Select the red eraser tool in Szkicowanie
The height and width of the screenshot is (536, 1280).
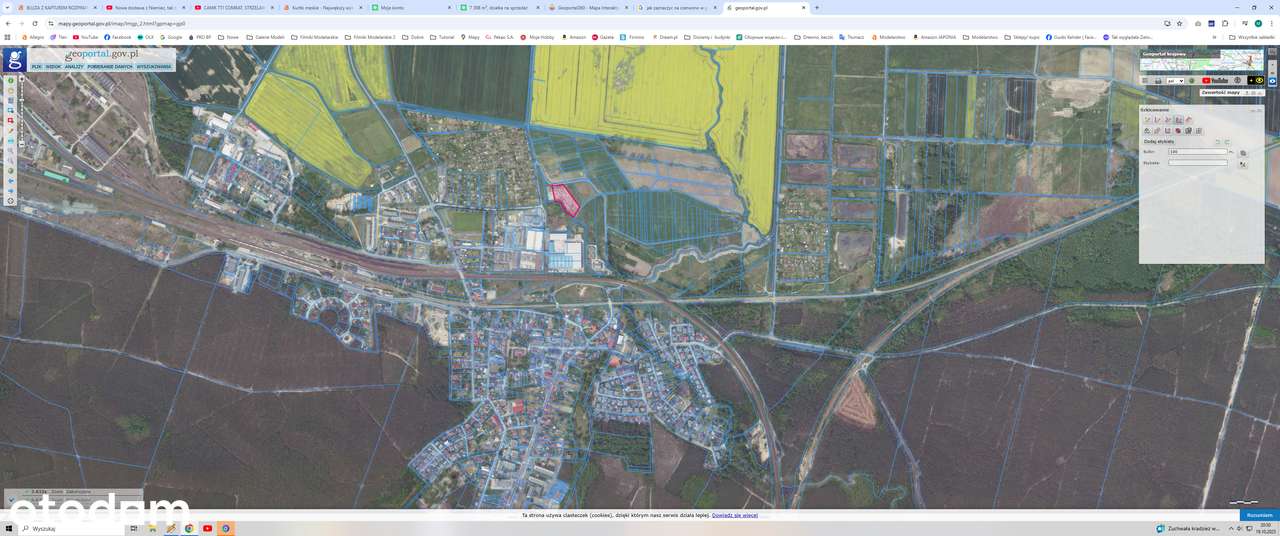point(1189,119)
